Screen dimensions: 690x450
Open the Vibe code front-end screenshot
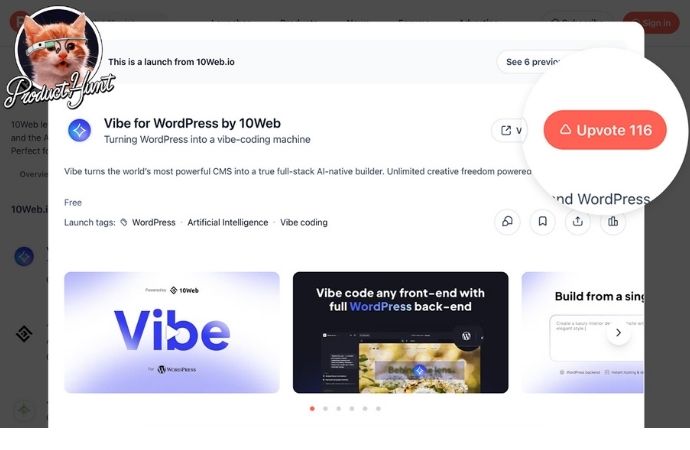pyautogui.click(x=400, y=333)
